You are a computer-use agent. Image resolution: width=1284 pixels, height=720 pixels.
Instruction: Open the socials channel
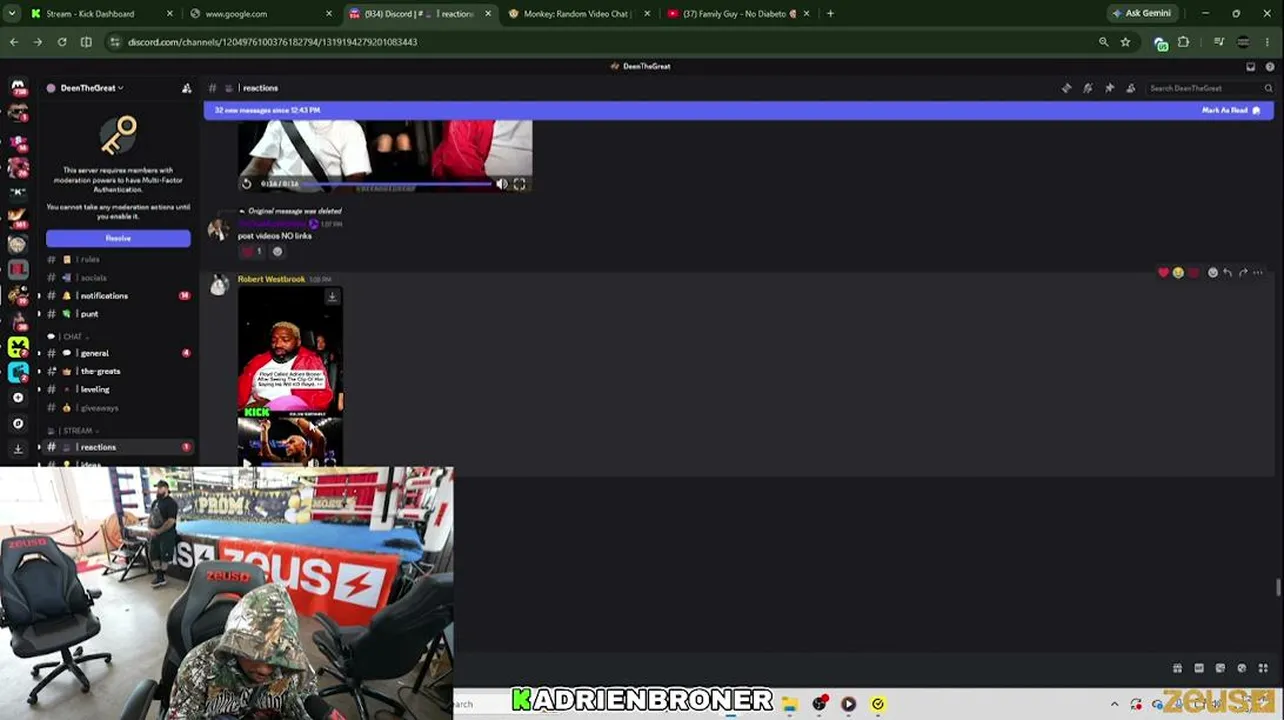(x=118, y=277)
